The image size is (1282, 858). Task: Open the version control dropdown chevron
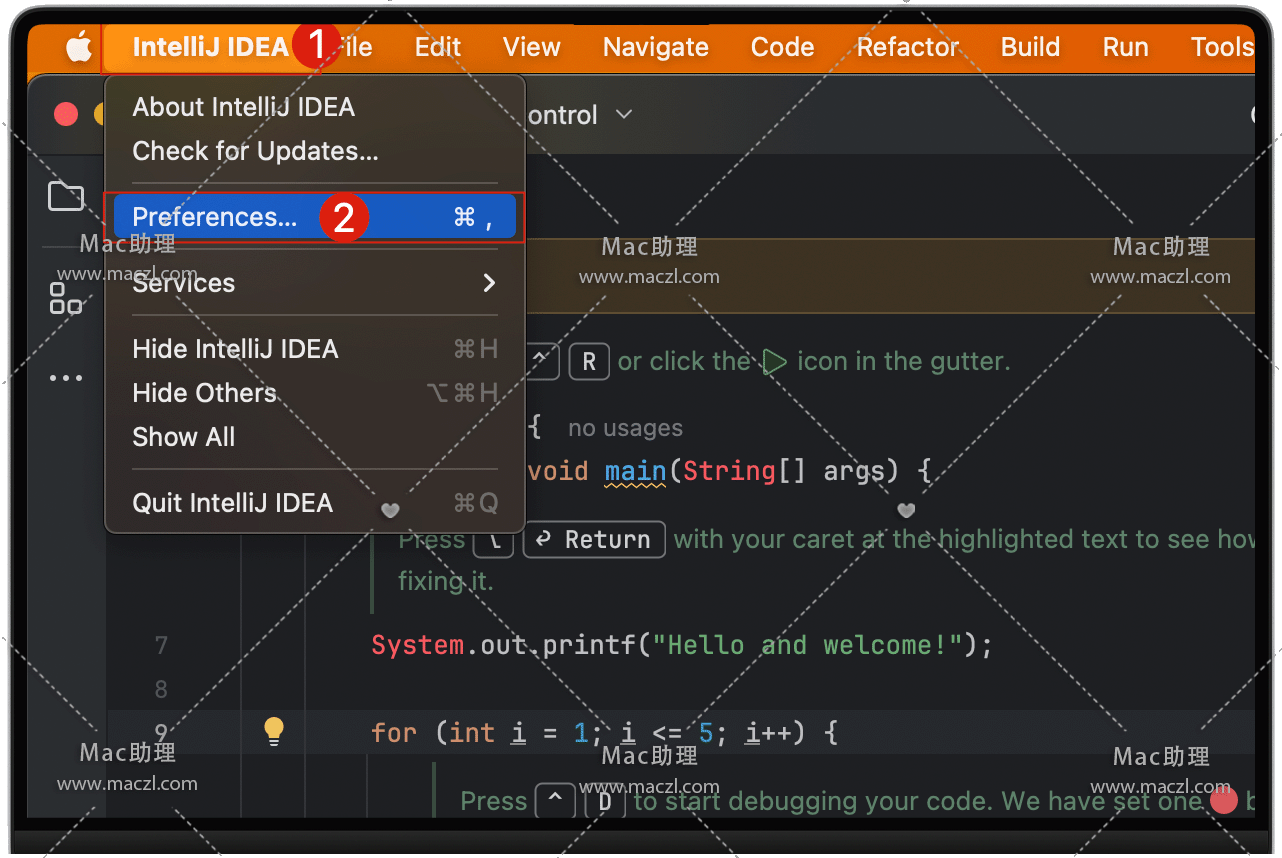624,115
